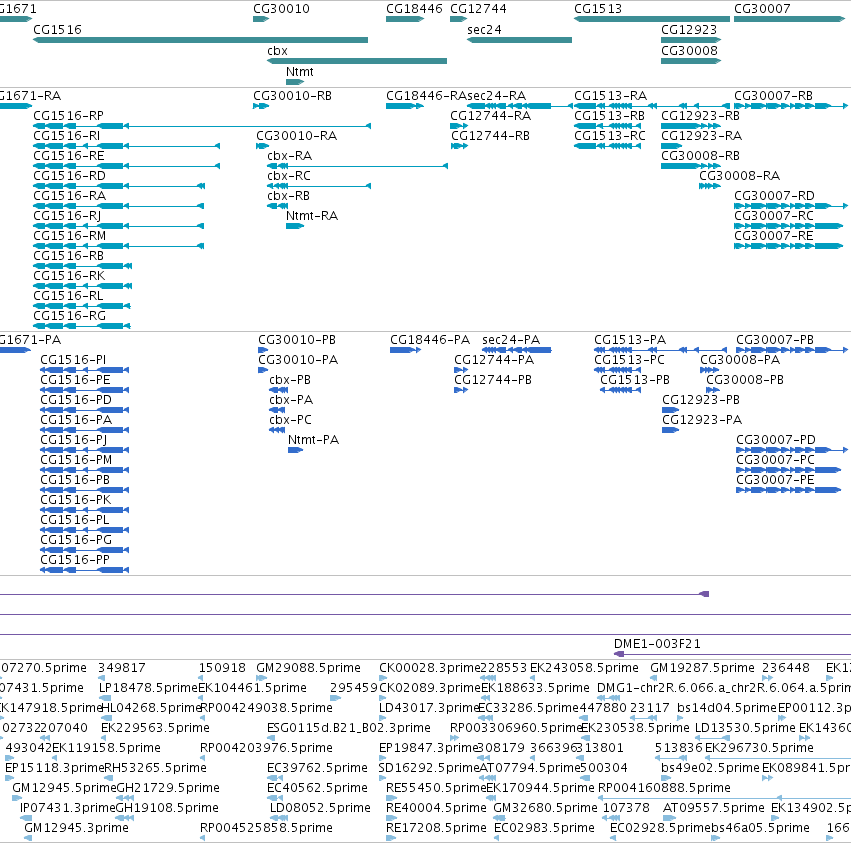The width and height of the screenshot is (851, 843).
Task: Open transcript CG1516-RK
Action: (69, 276)
